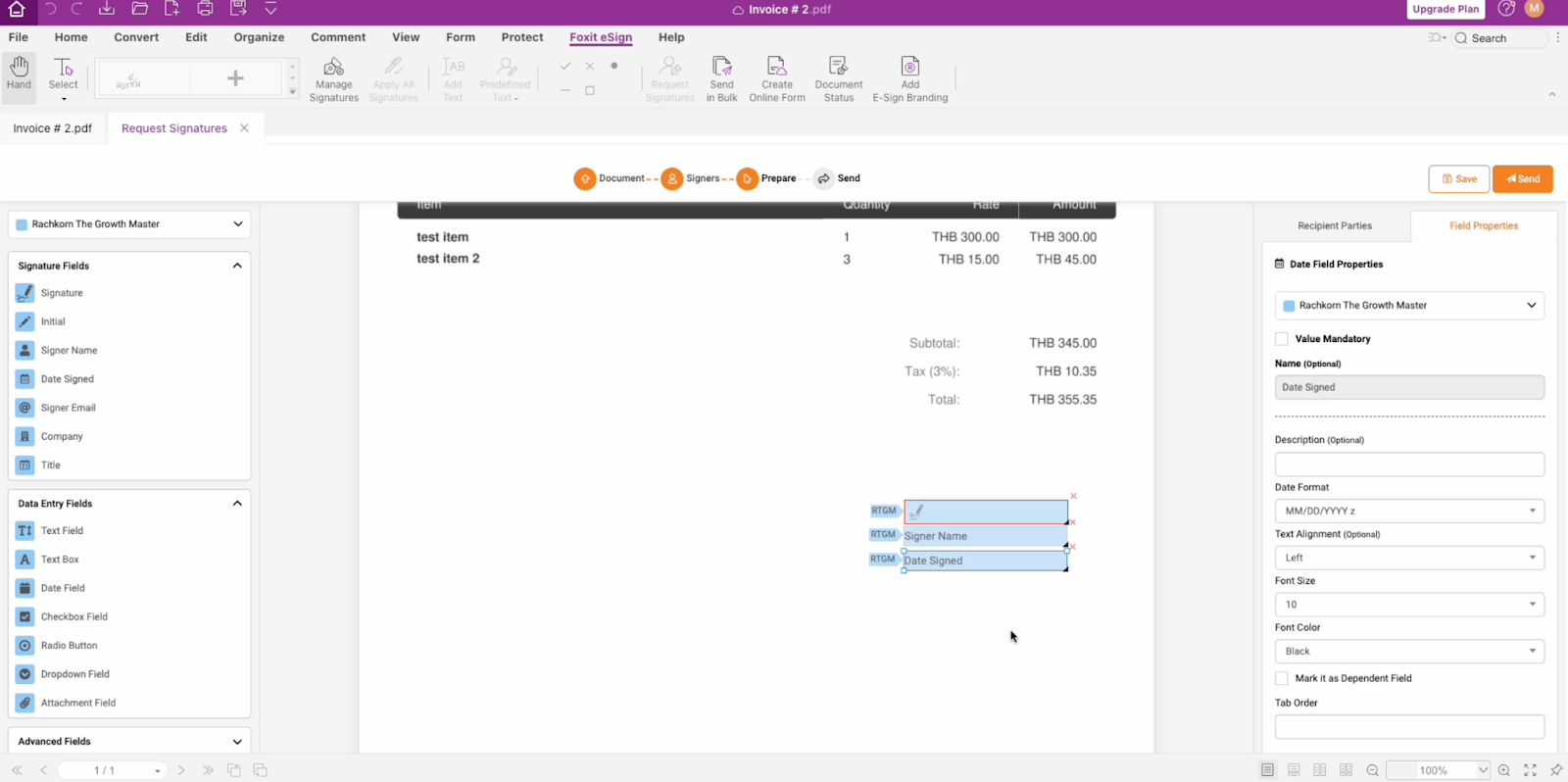1568x782 pixels.
Task: Enter full screen mode icon
Action: coord(1530,770)
